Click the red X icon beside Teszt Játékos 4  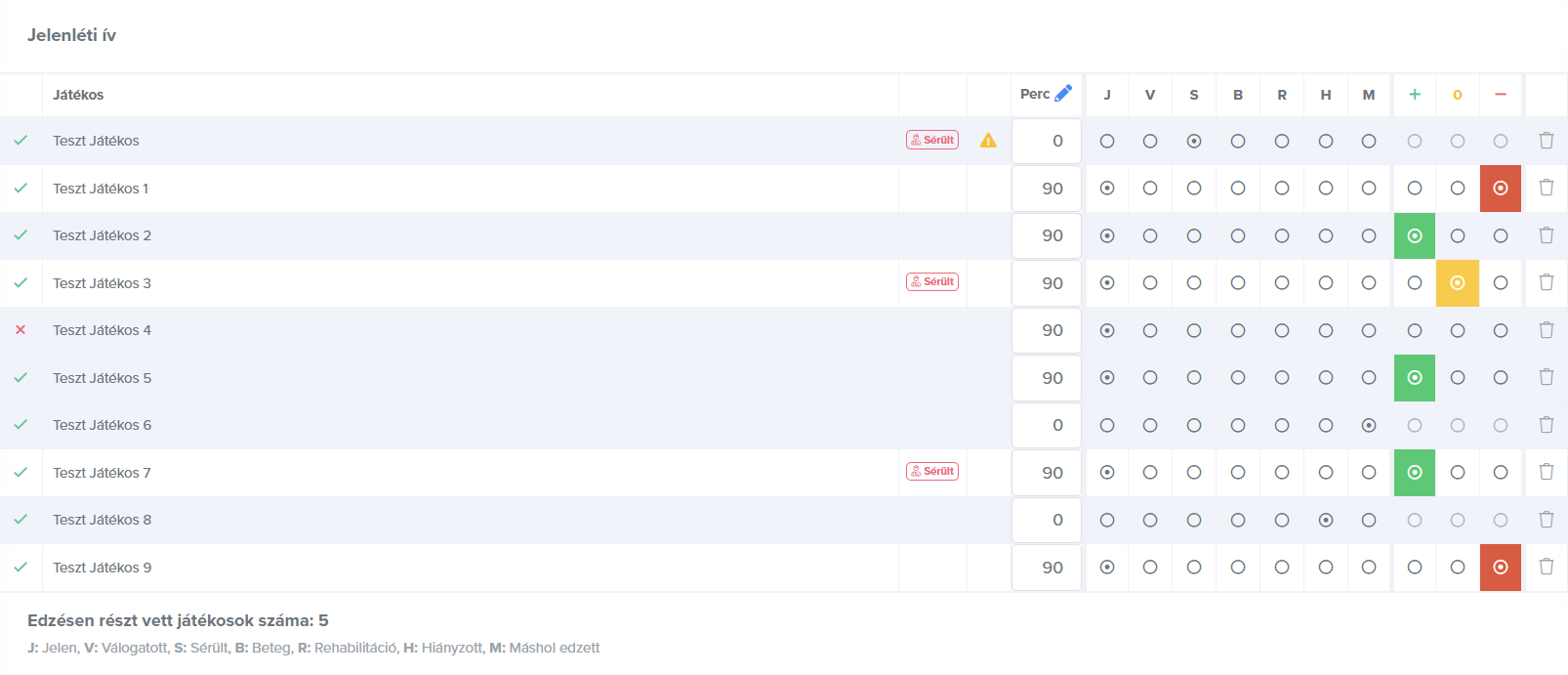pyautogui.click(x=21, y=330)
